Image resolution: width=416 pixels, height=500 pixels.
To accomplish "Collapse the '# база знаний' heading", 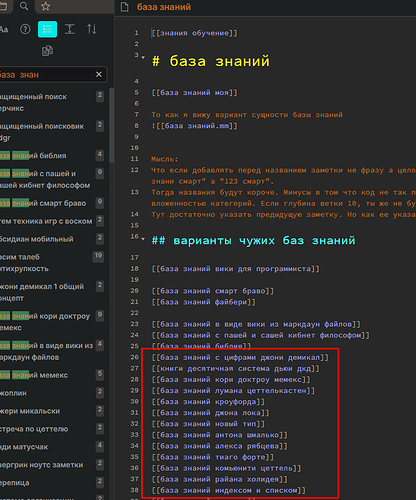I will (x=143, y=57).
